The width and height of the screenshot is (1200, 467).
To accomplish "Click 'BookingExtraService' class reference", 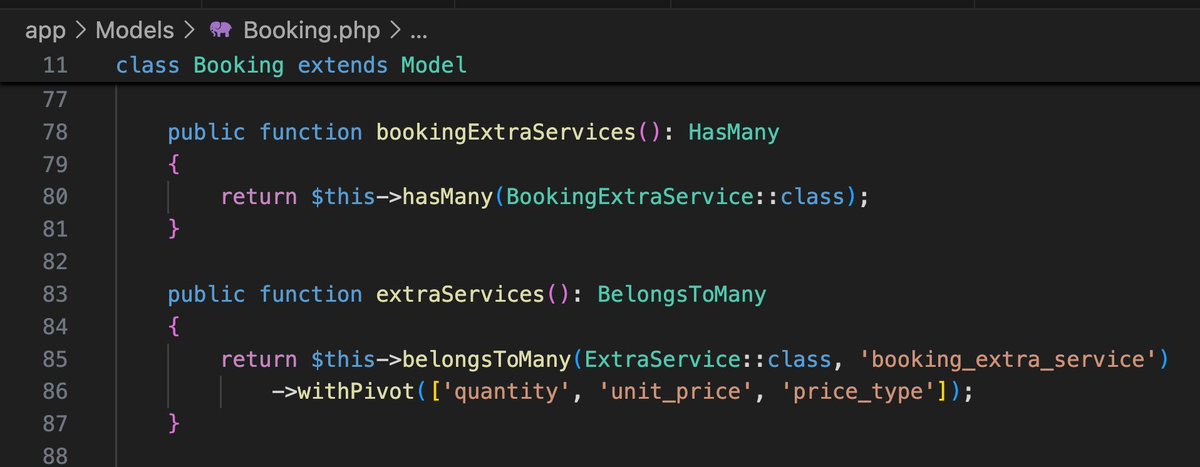I will click(630, 197).
